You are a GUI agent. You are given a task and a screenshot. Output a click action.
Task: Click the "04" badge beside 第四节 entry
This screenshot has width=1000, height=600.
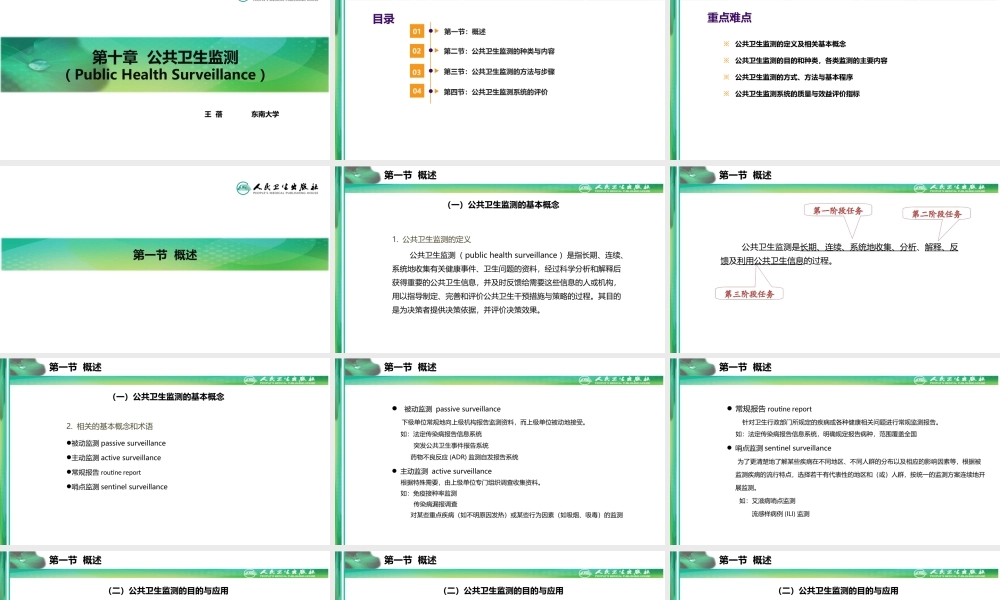pos(417,92)
